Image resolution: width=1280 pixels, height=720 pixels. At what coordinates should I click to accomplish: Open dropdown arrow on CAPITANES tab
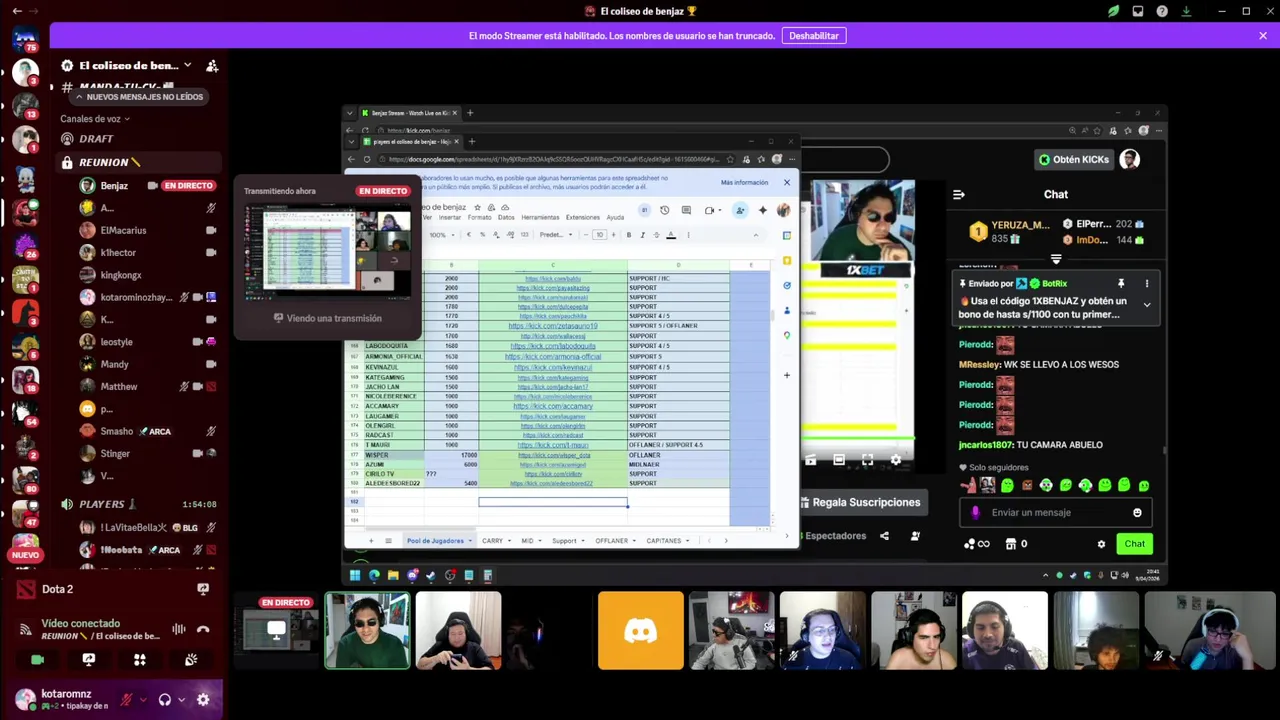coord(688,541)
